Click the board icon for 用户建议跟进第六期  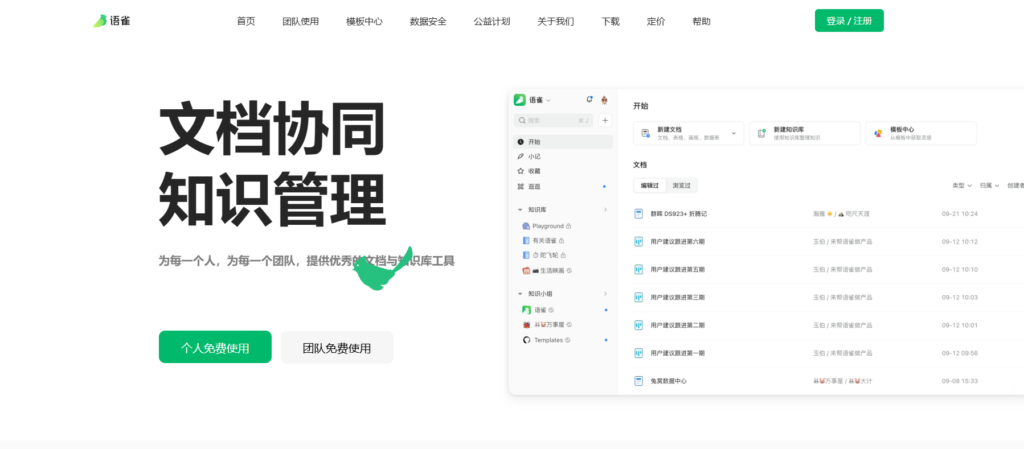(x=639, y=241)
